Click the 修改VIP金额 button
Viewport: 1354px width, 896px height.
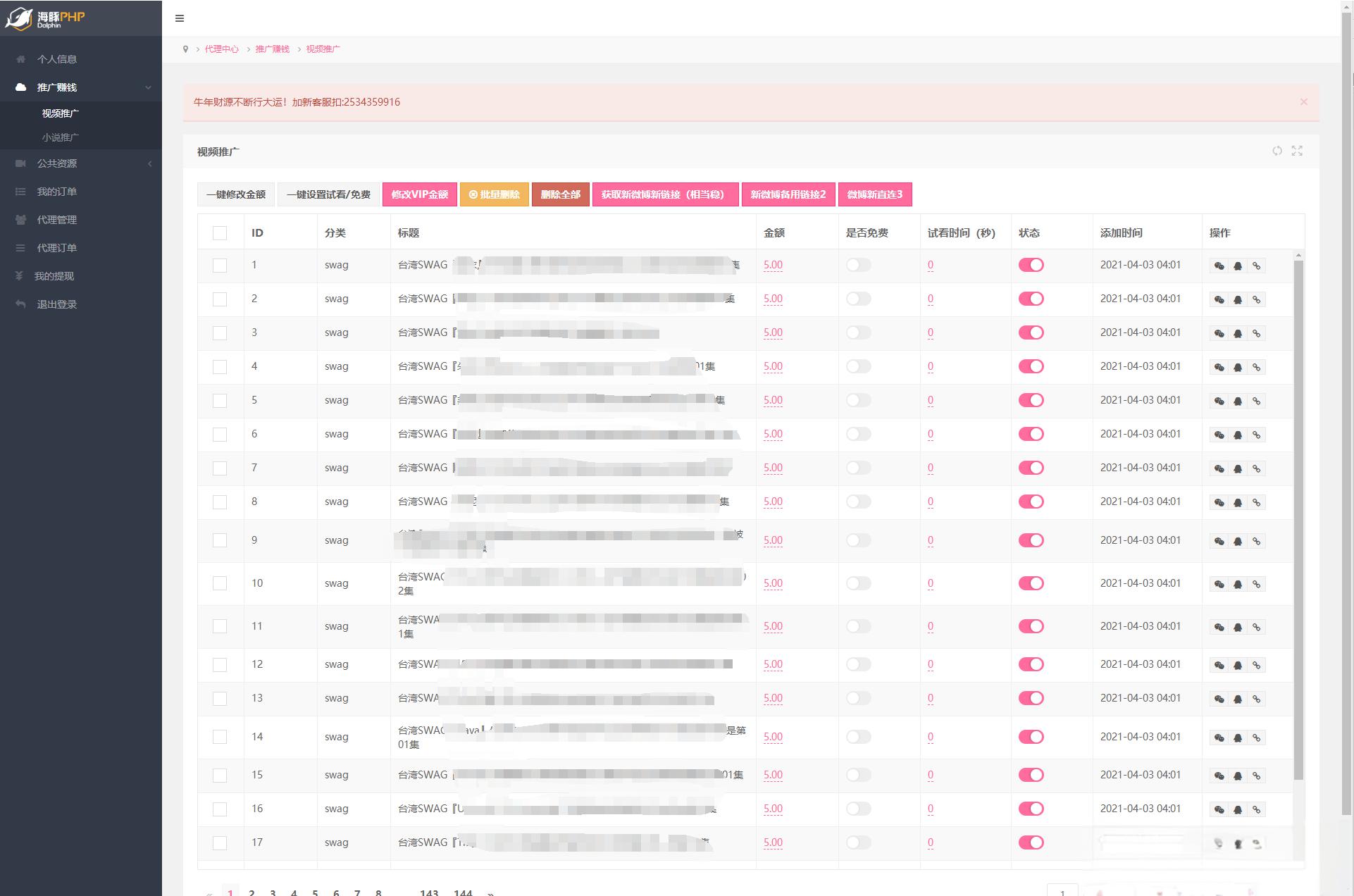[420, 194]
